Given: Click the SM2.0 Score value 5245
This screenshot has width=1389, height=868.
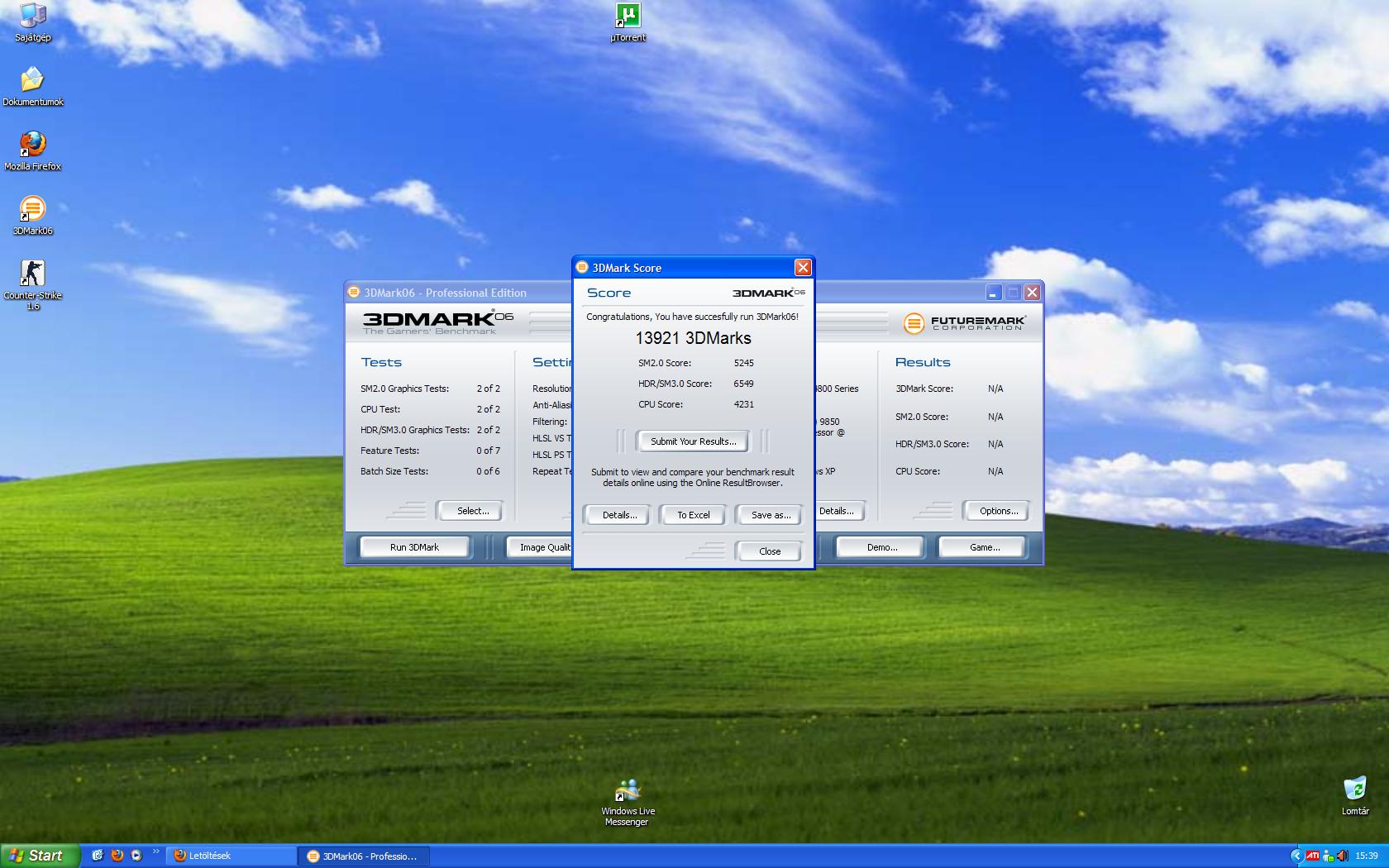Looking at the screenshot, I should (743, 363).
